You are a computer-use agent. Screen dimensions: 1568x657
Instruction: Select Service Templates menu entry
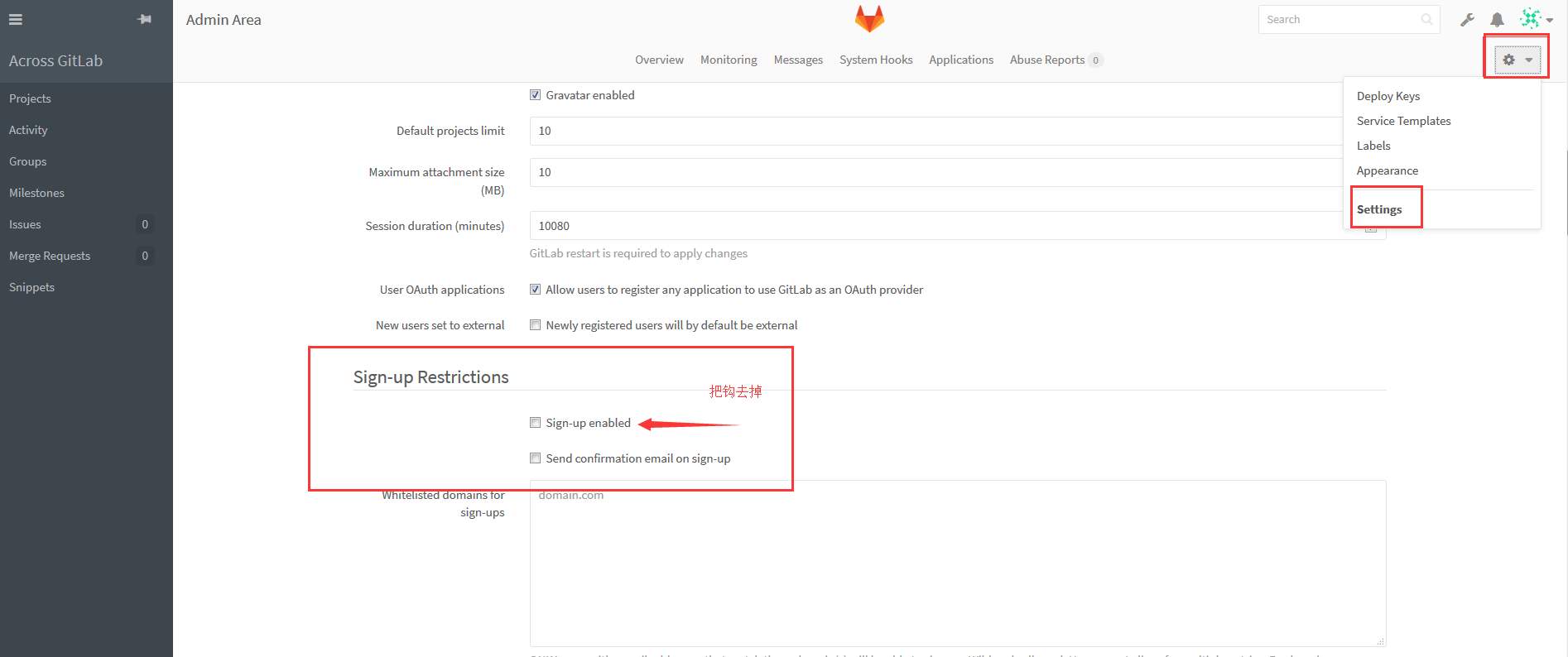pos(1404,121)
